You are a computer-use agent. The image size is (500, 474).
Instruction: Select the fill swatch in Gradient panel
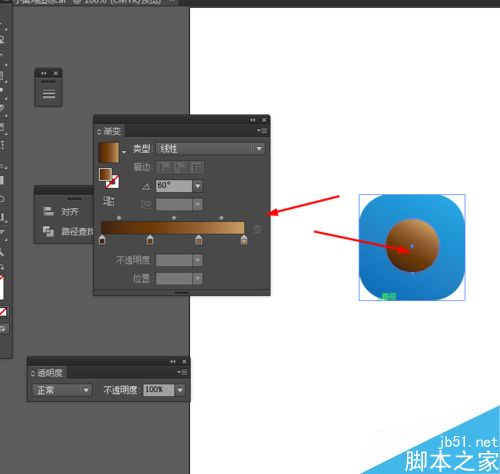[105, 174]
